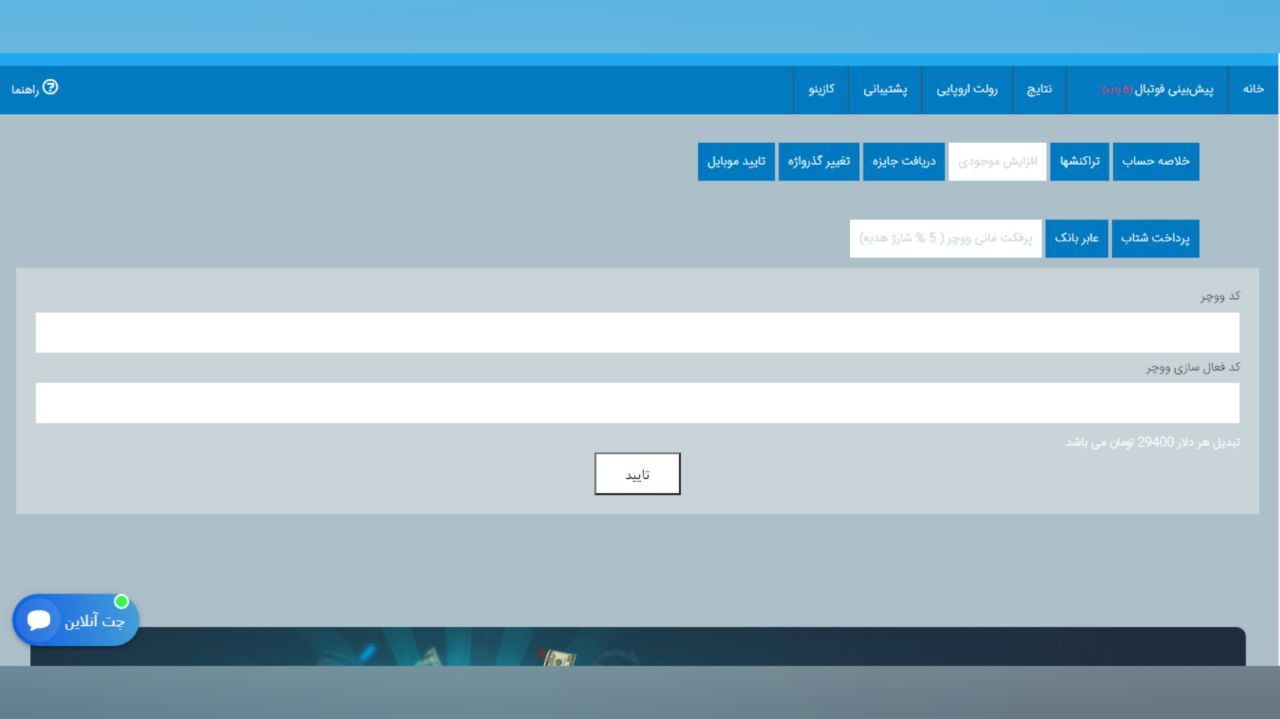Click the help question mark icon
The height and width of the screenshot is (719, 1280).
coord(50,88)
